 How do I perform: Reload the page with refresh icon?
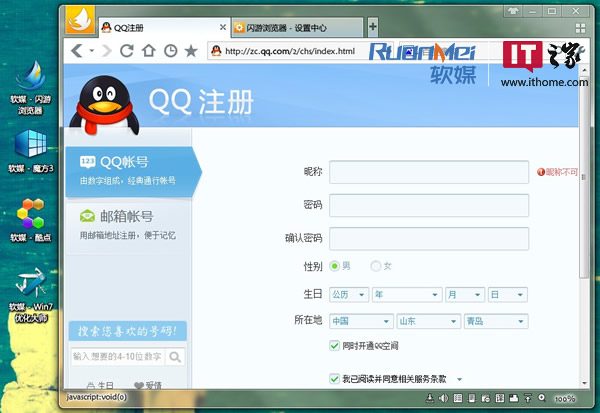(x=127, y=51)
